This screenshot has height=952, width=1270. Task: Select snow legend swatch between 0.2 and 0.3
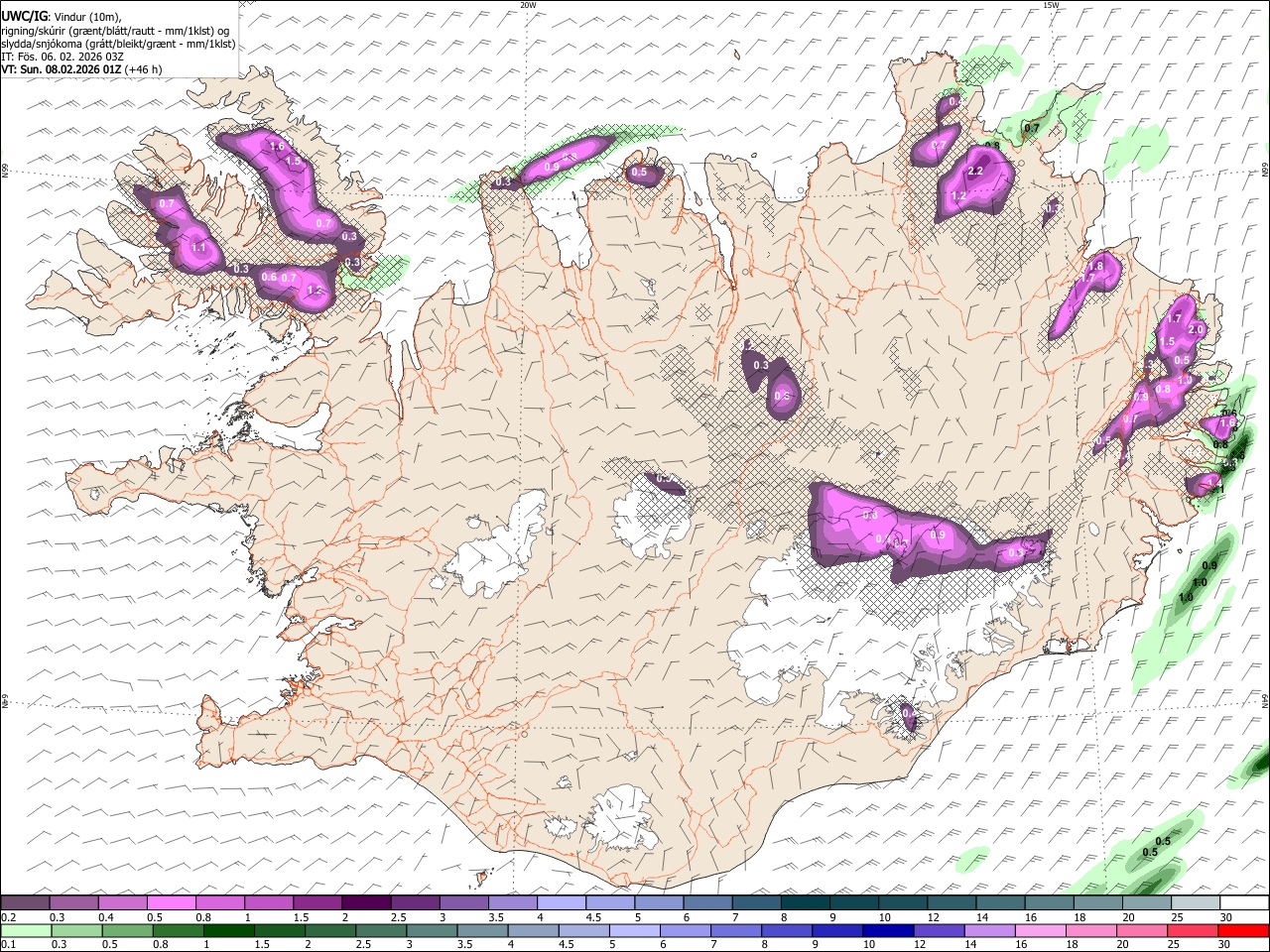tap(24, 902)
